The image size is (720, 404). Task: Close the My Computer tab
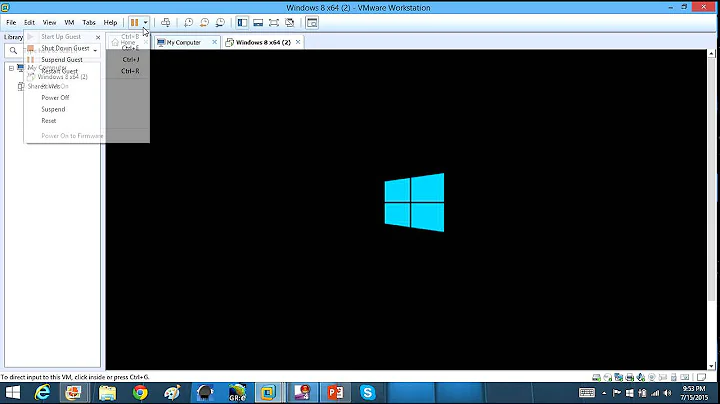pos(214,42)
